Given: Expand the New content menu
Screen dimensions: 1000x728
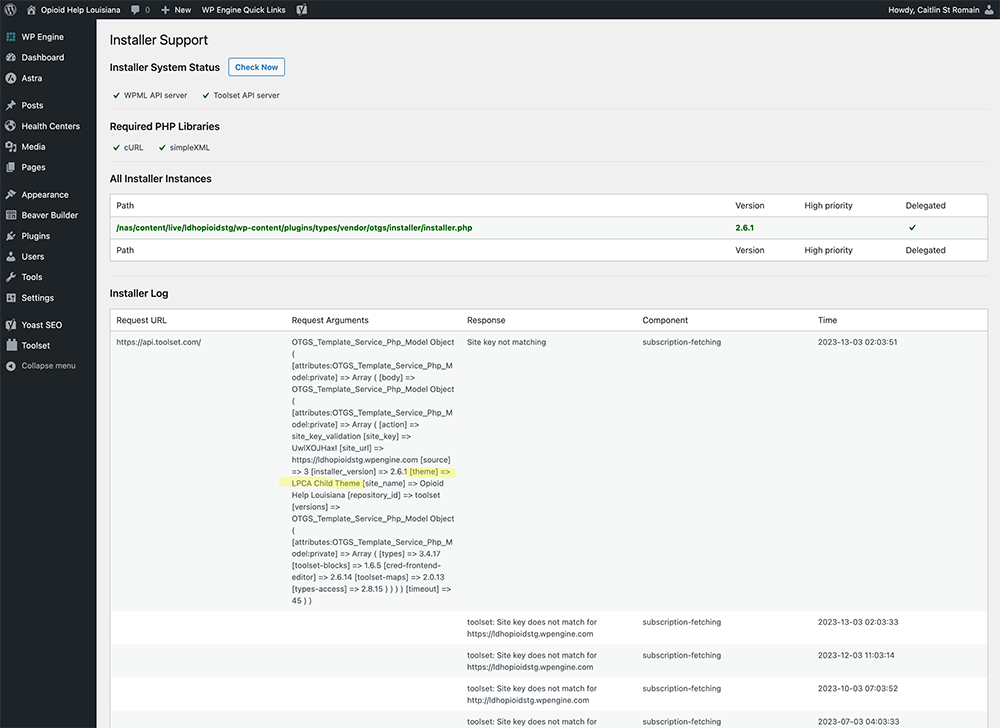Looking at the screenshot, I should (176, 10).
